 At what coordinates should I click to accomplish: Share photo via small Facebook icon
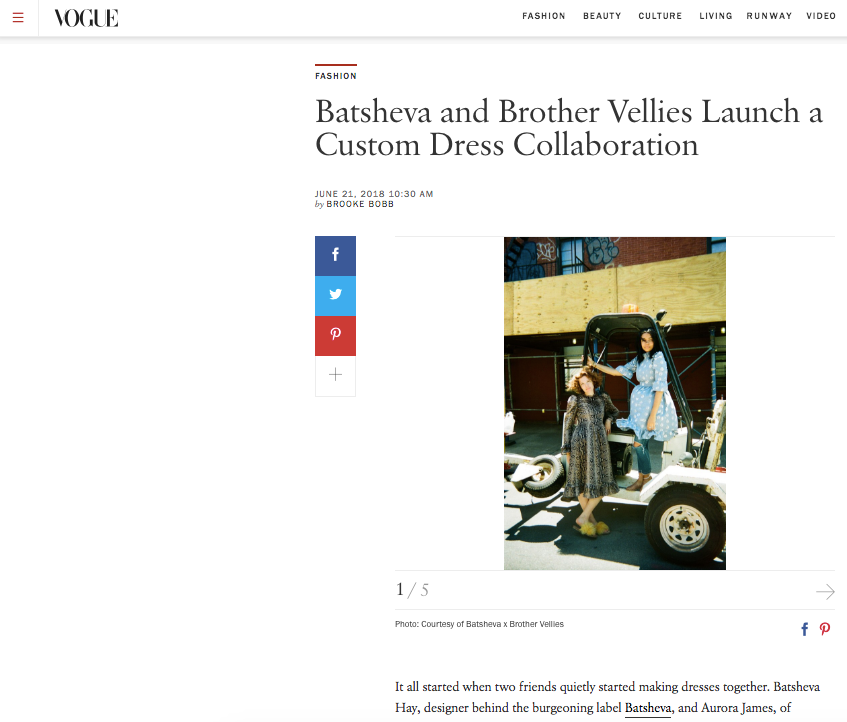(x=804, y=629)
